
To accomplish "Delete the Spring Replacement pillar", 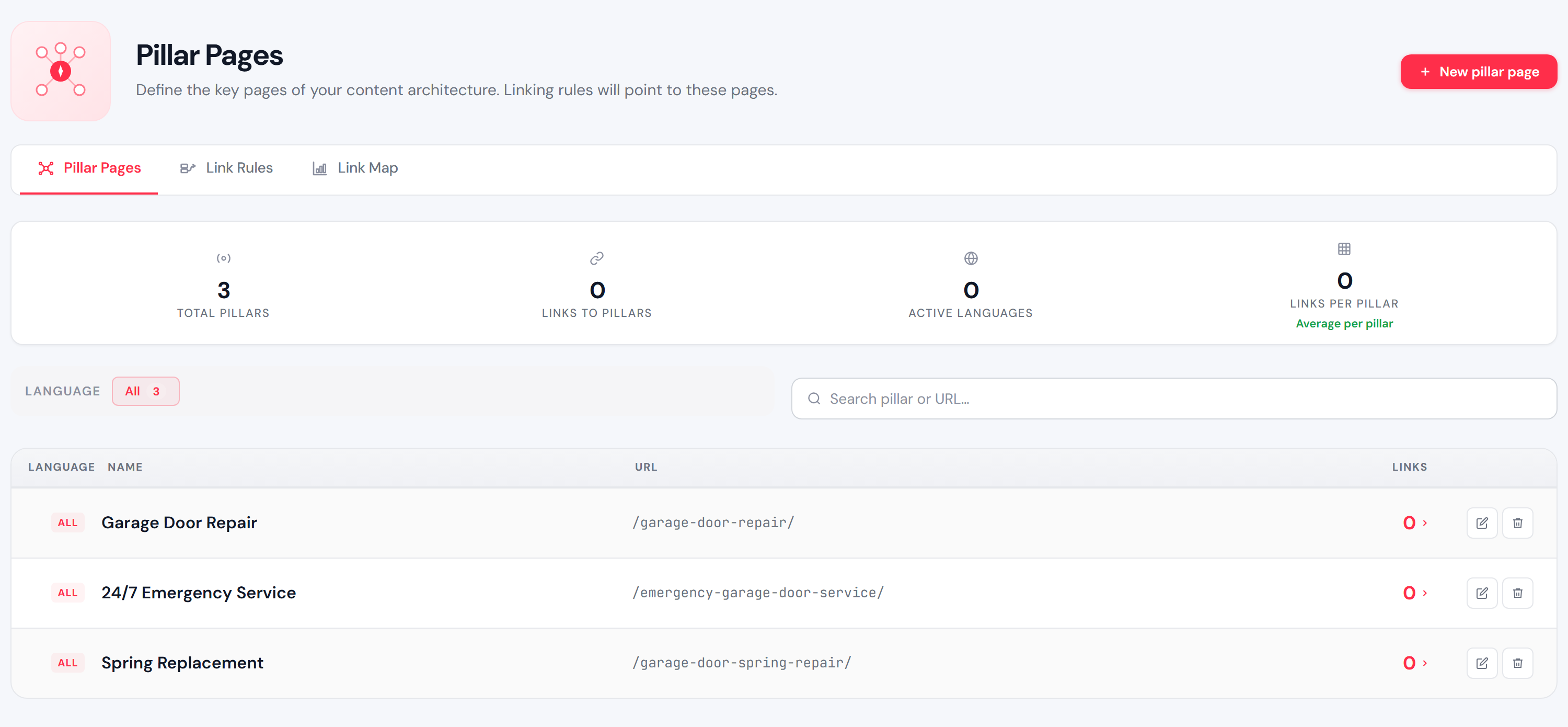I will click(1517, 663).
